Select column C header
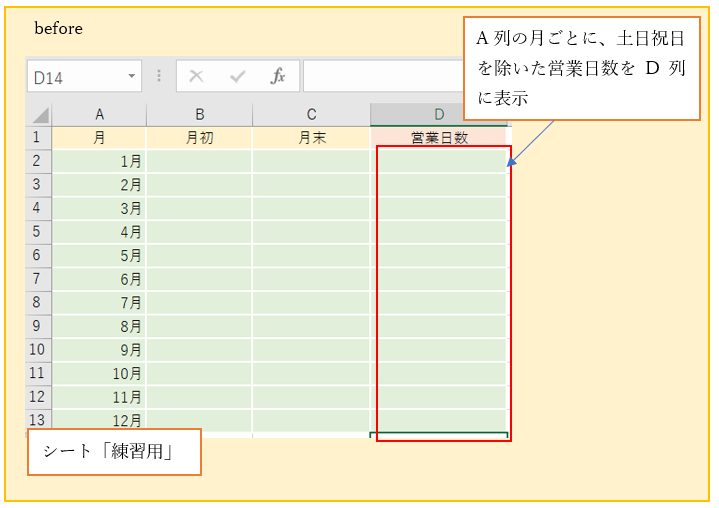Image resolution: width=719 pixels, height=508 pixels. pos(311,115)
